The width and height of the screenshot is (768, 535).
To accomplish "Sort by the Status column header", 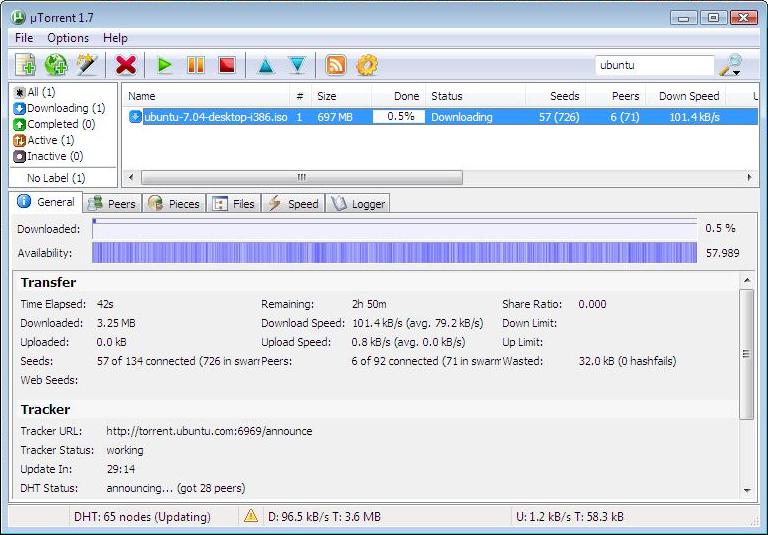I will tap(476, 96).
